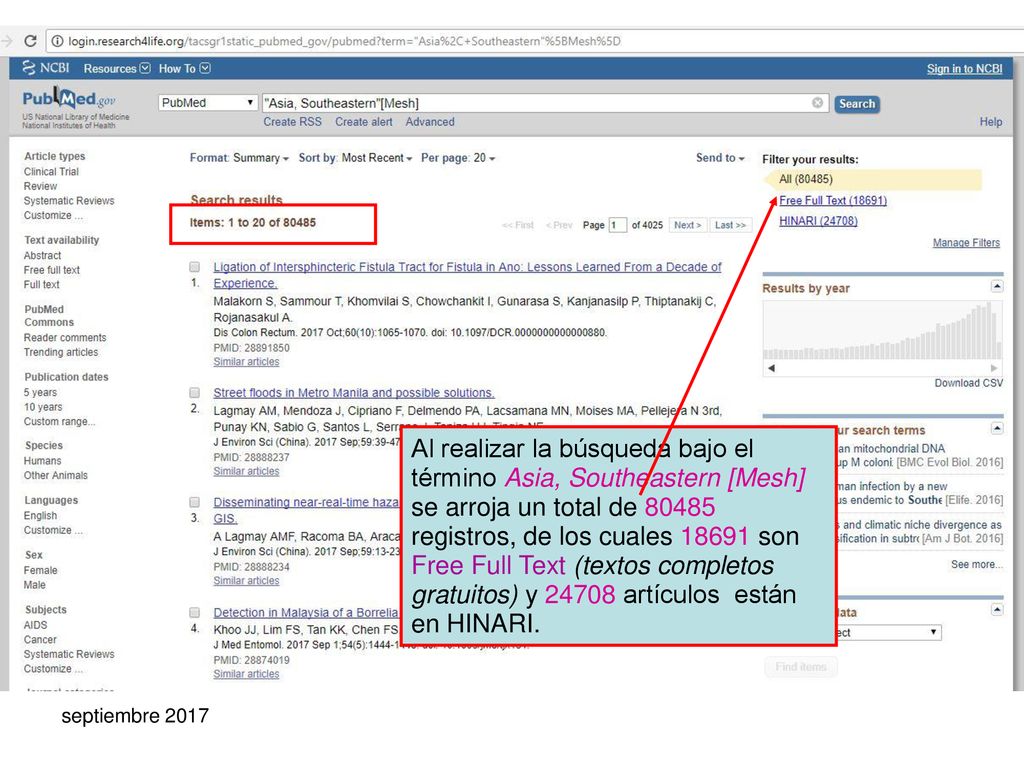The height and width of the screenshot is (768, 1024).
Task: Click See more search terms
Action: click(976, 564)
